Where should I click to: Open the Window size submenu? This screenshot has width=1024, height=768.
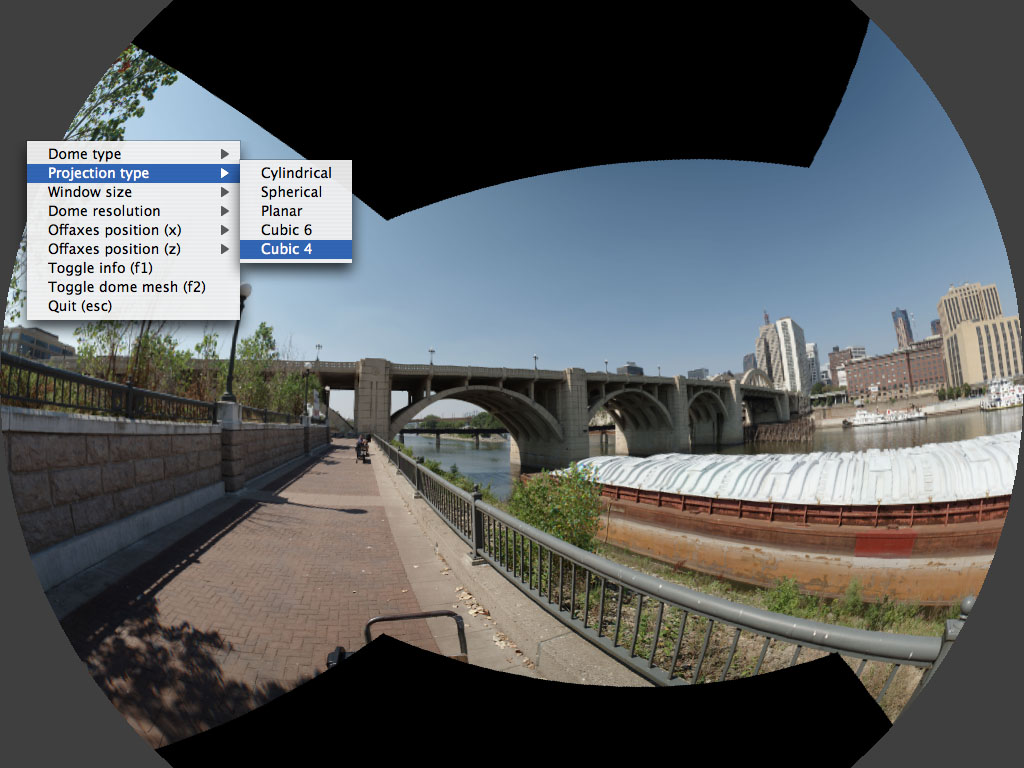(x=133, y=192)
